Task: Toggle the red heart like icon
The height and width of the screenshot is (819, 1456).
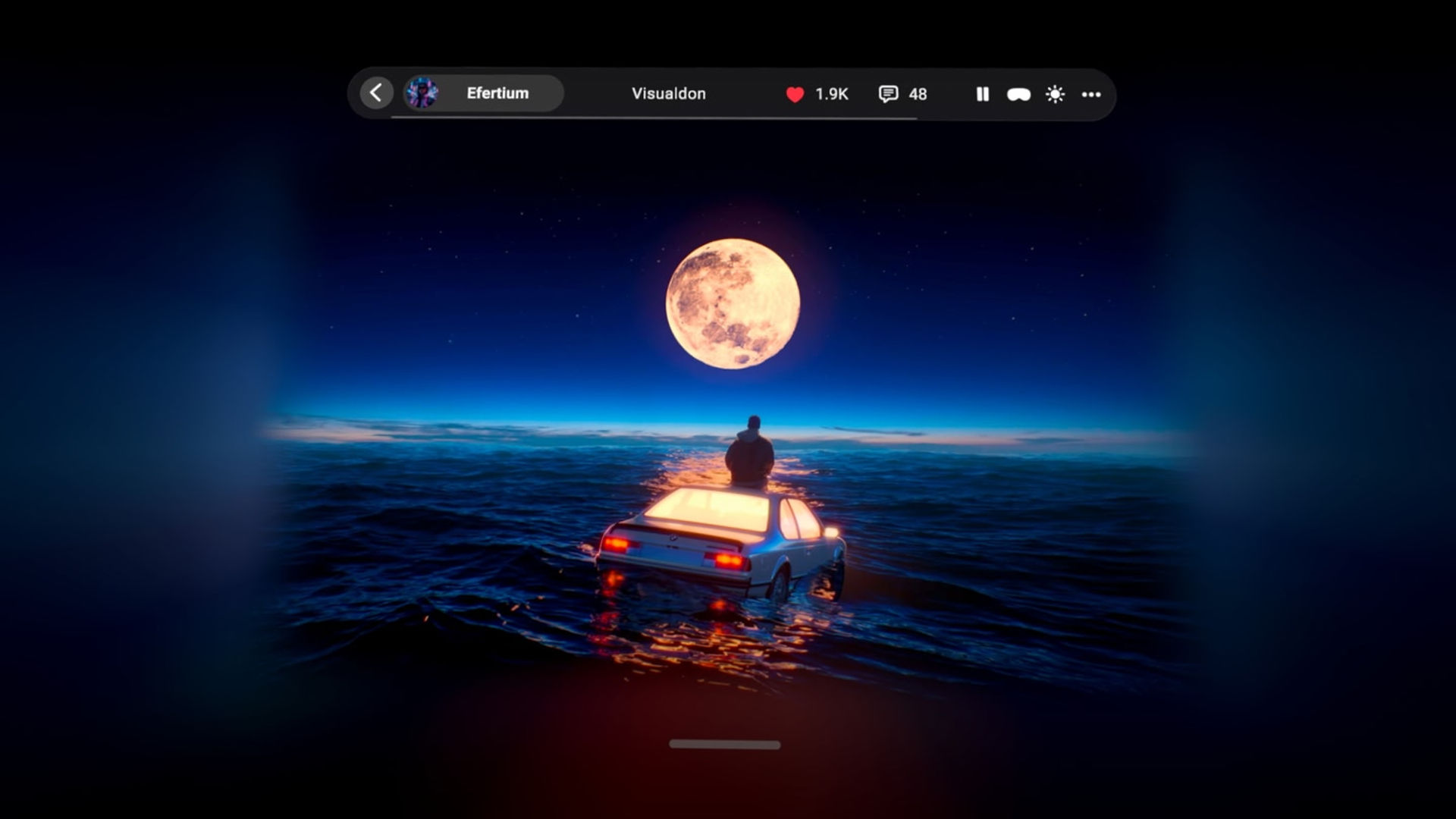Action: [795, 94]
